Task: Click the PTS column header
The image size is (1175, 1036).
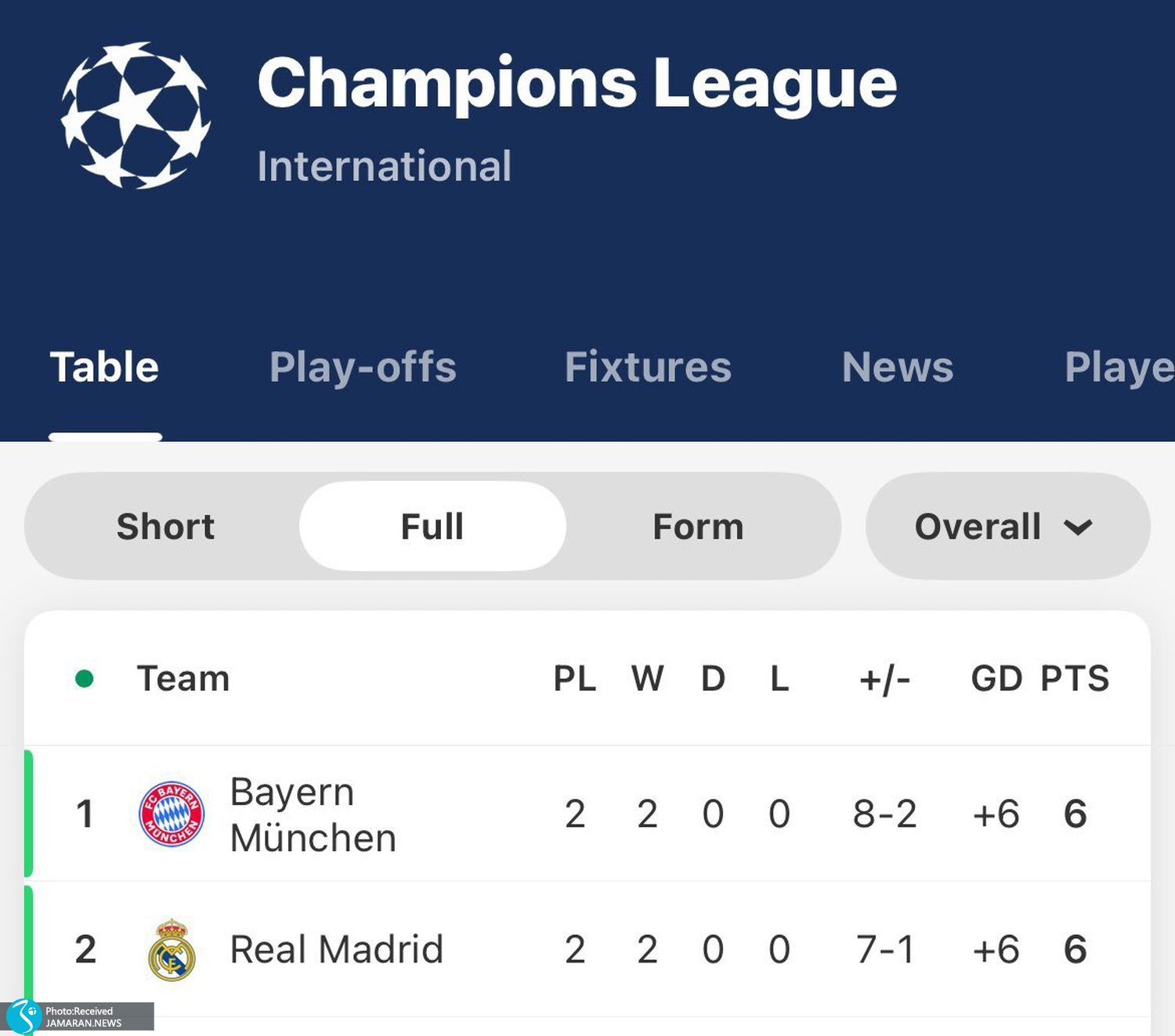Action: 1075,678
